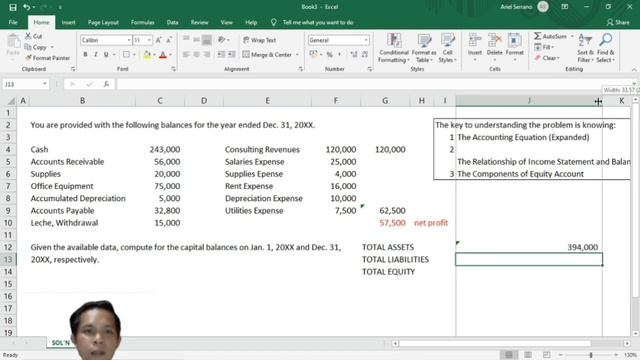The height and width of the screenshot is (360, 640).
Task: Apply the yellow fill color bucket
Action: coord(147,54)
